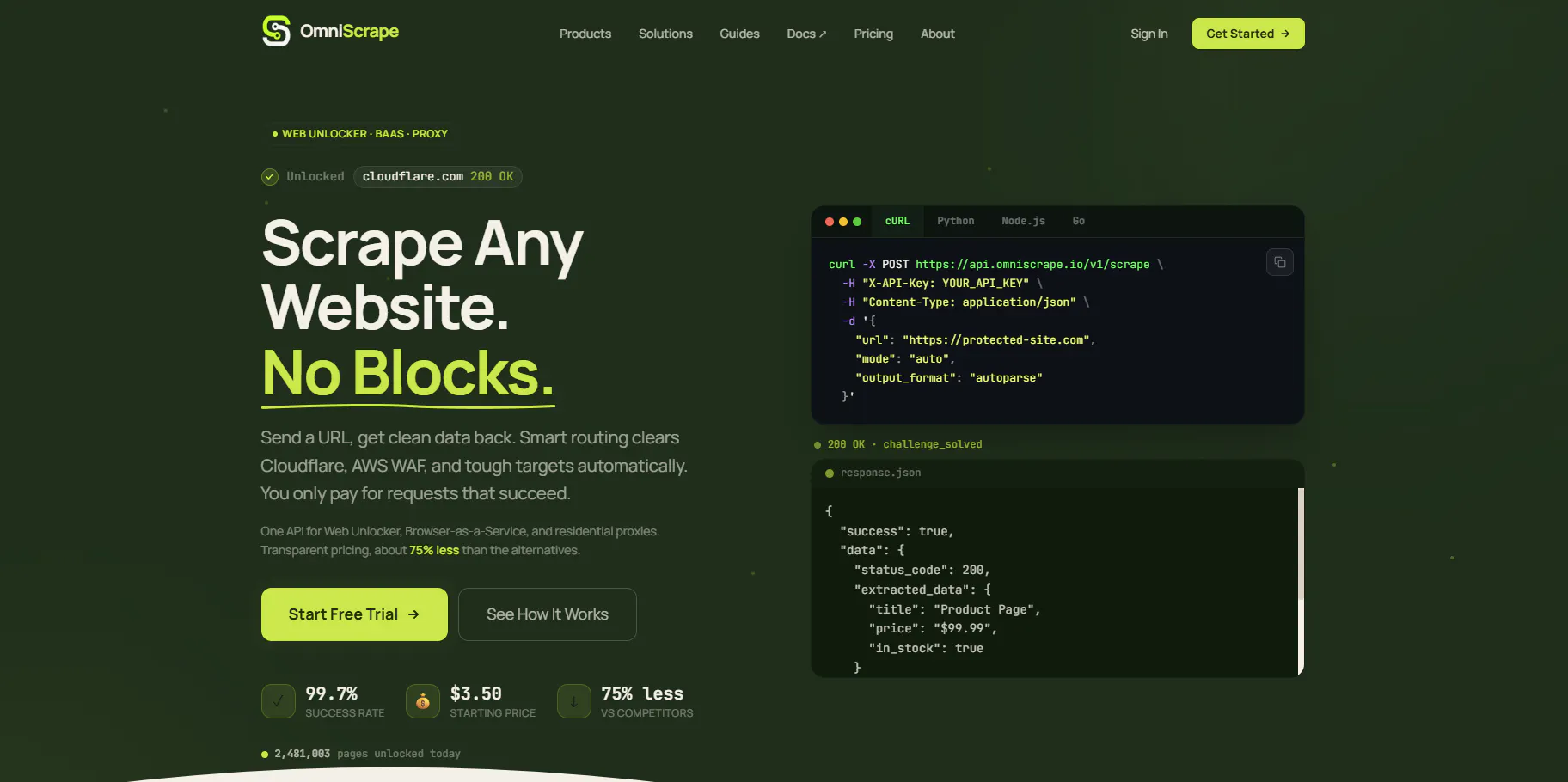Switch to the Node.js code tab

[x=1023, y=221]
